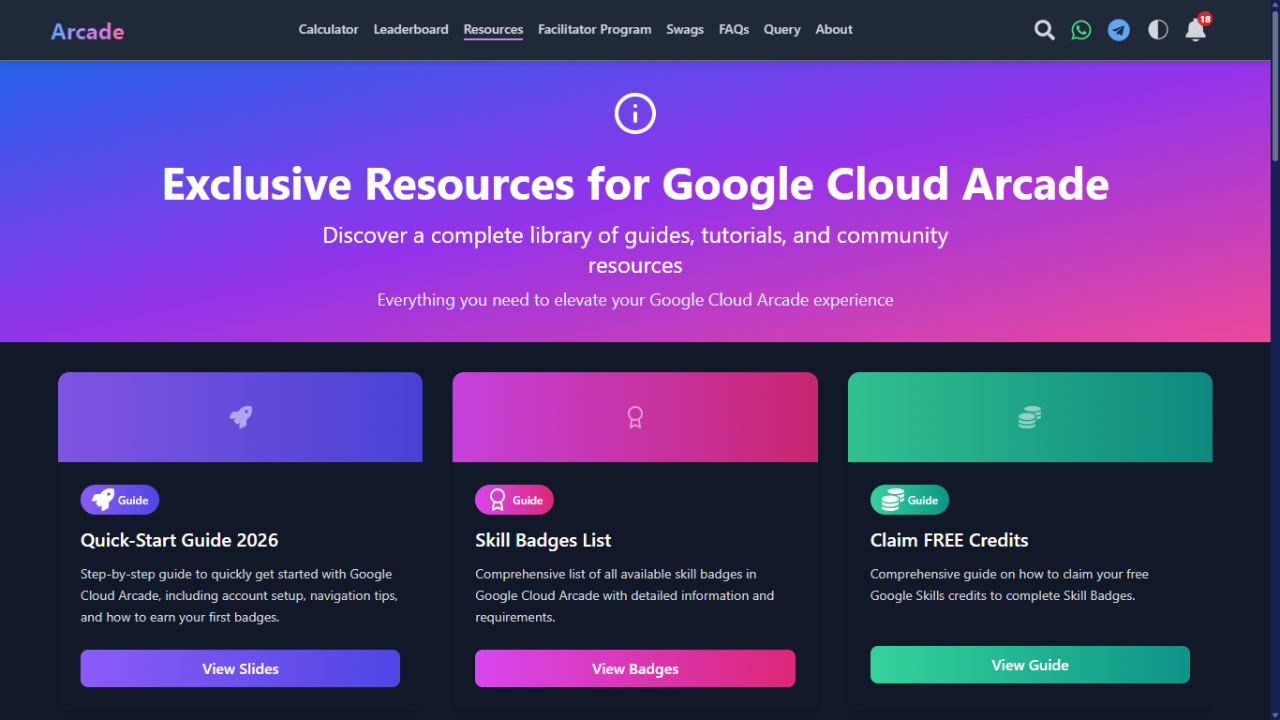Click rocket icon on Quick-Start card header
Viewport: 1280px width, 720px height.
(x=240, y=417)
